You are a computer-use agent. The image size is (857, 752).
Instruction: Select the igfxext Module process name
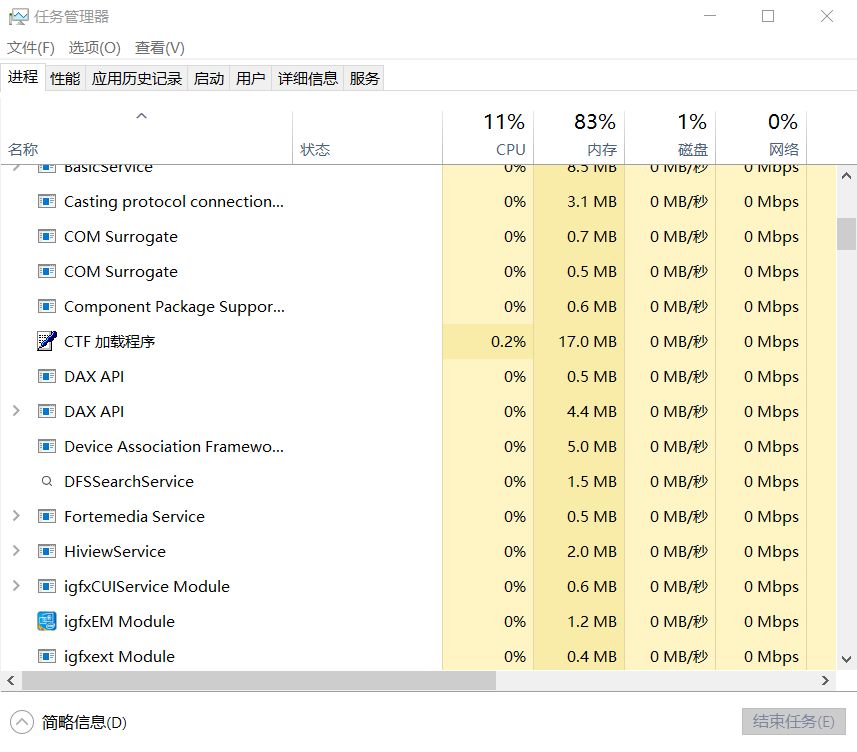[119, 656]
